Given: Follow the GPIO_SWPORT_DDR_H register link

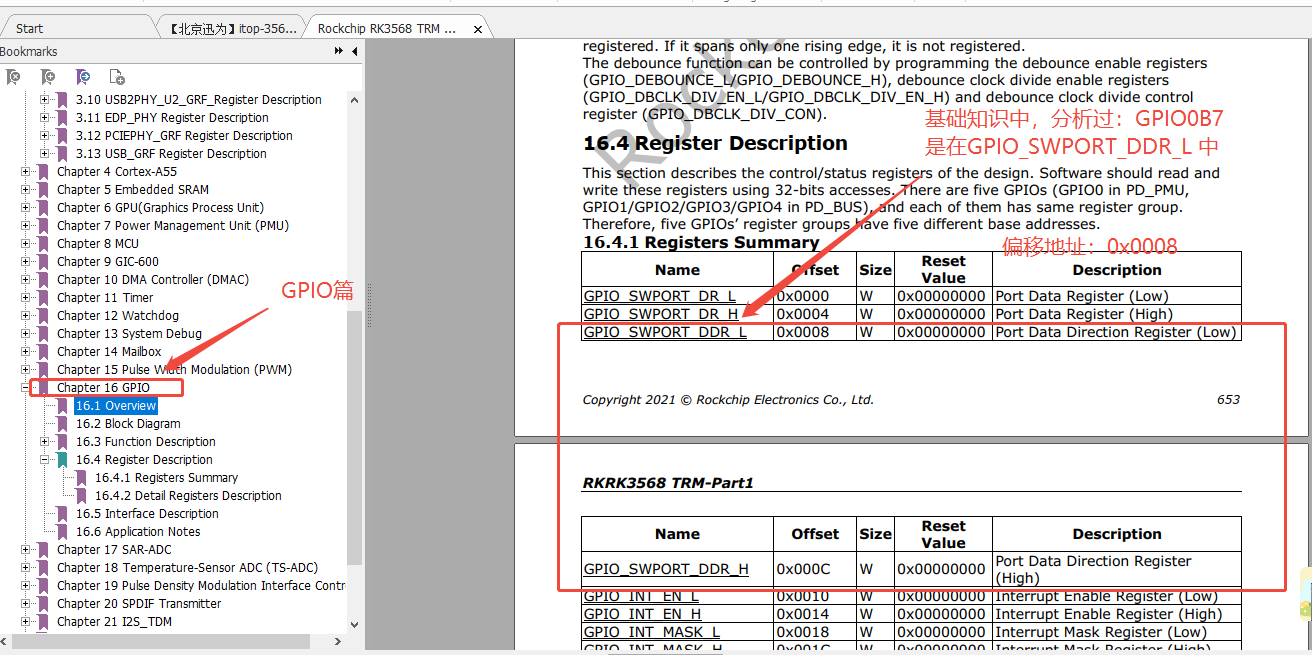Looking at the screenshot, I should coord(666,569).
